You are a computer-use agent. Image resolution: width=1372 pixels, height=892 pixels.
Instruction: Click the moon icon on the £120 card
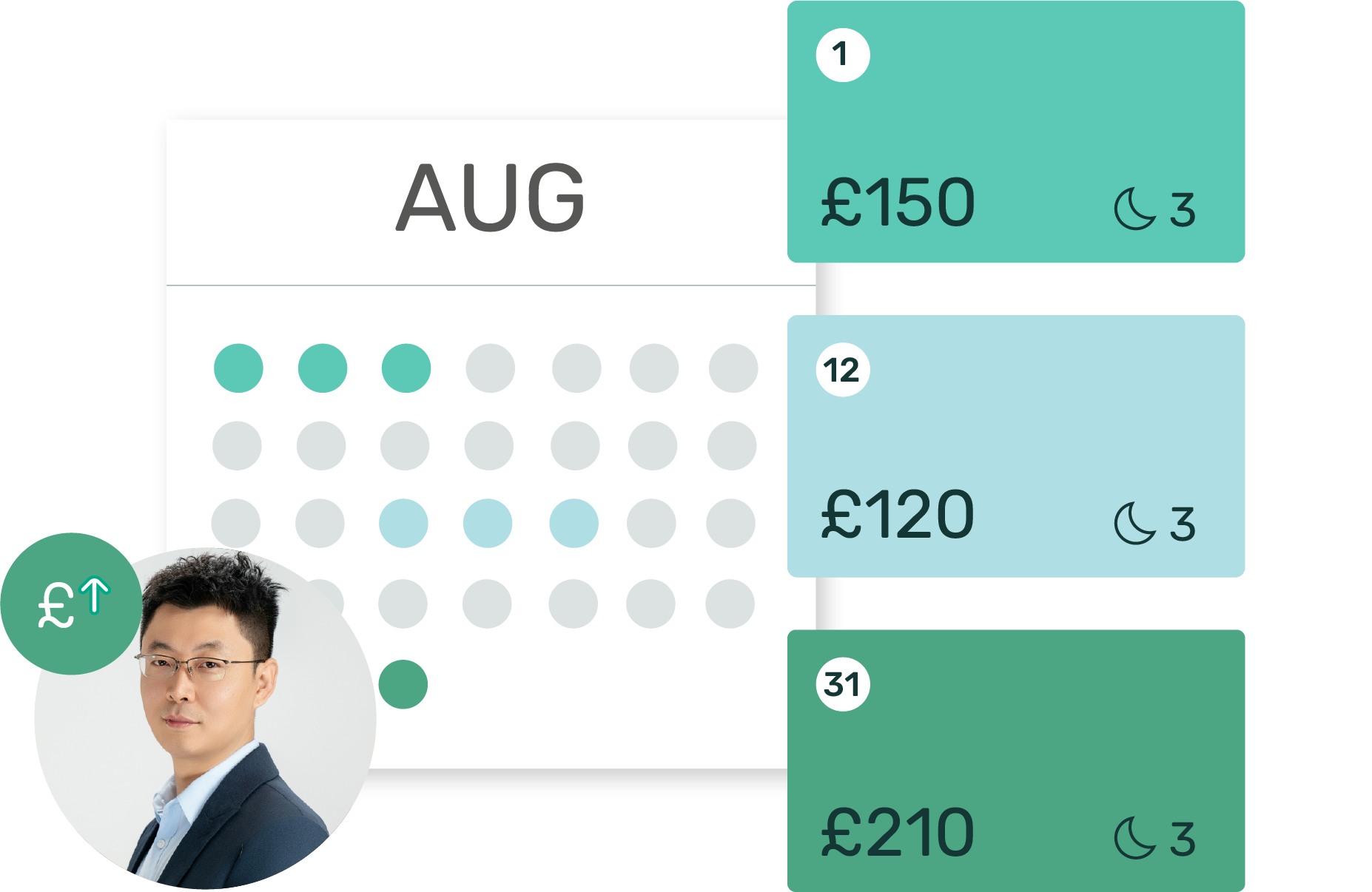(1135, 524)
